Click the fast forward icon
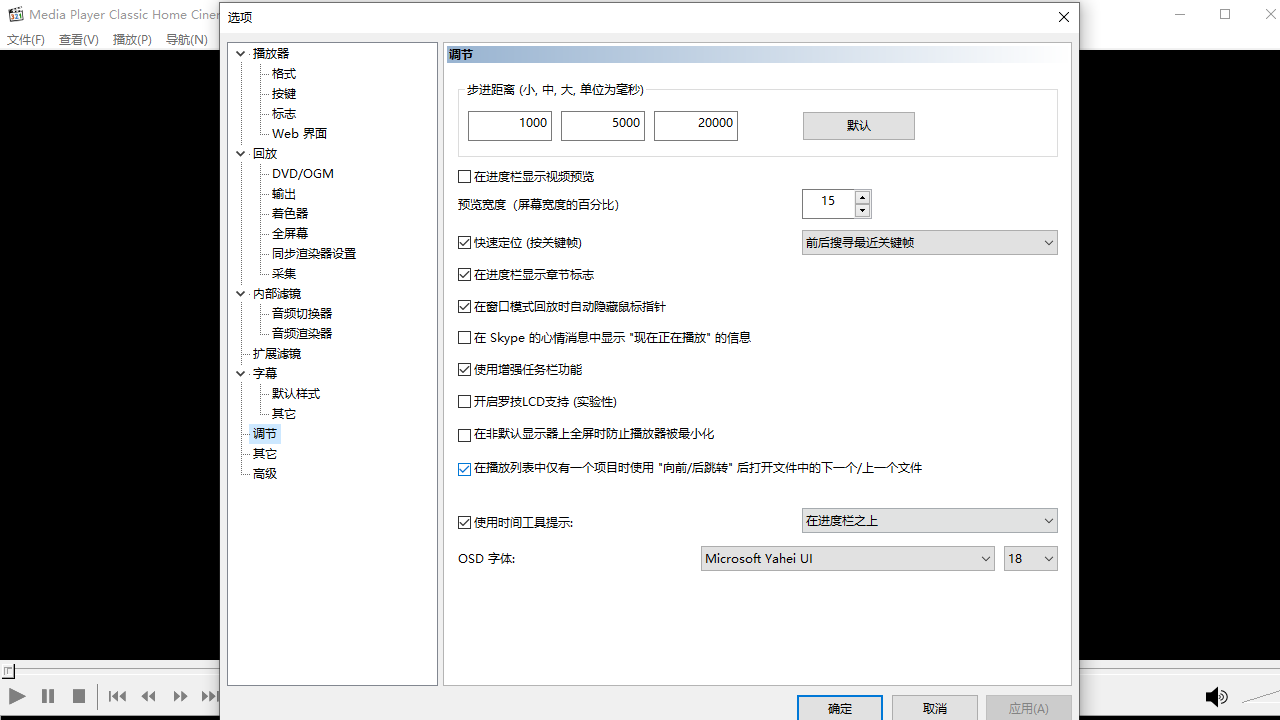Viewport: 1280px width, 720px height. (x=180, y=696)
